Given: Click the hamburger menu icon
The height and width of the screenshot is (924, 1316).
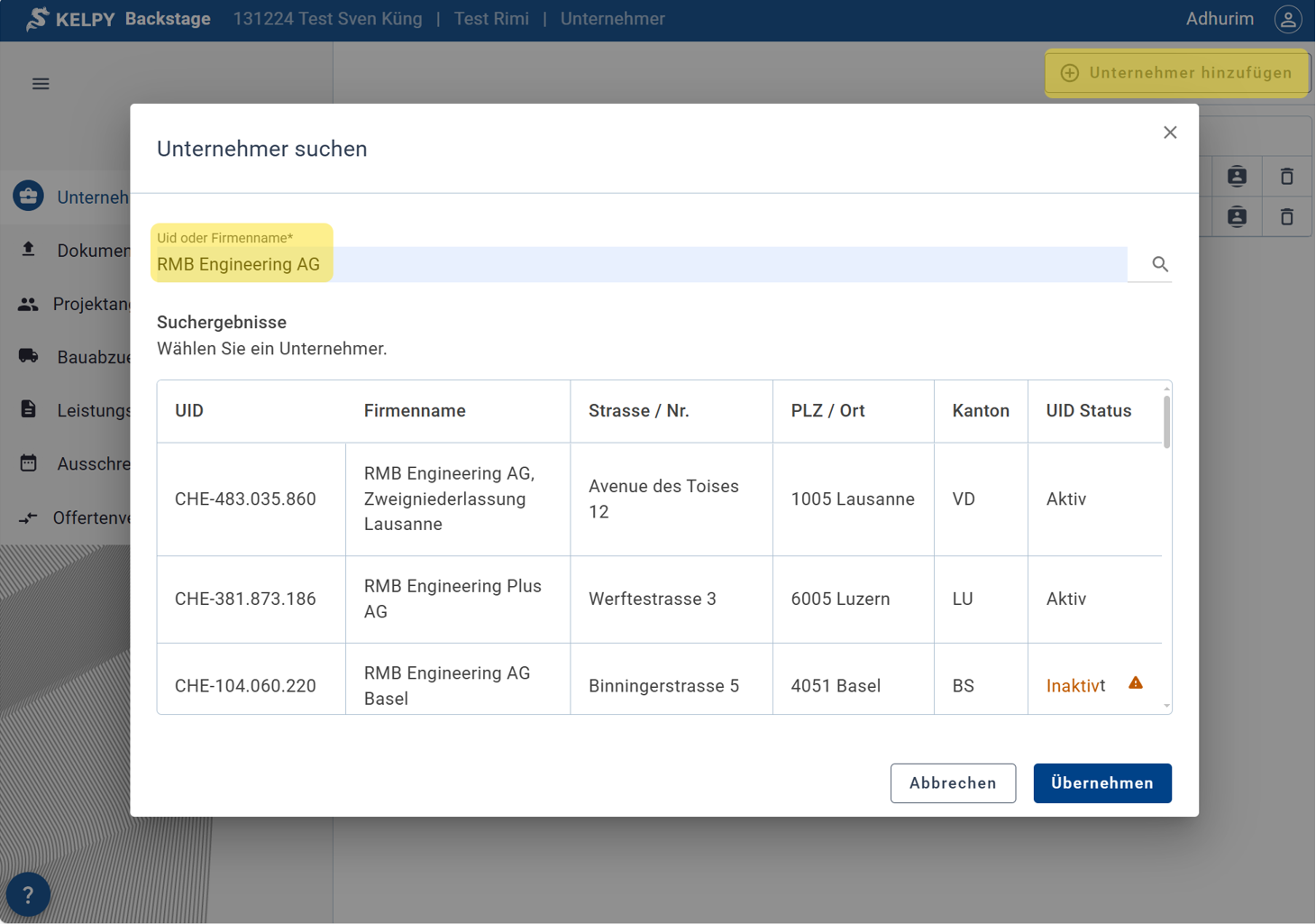Looking at the screenshot, I should (x=41, y=84).
